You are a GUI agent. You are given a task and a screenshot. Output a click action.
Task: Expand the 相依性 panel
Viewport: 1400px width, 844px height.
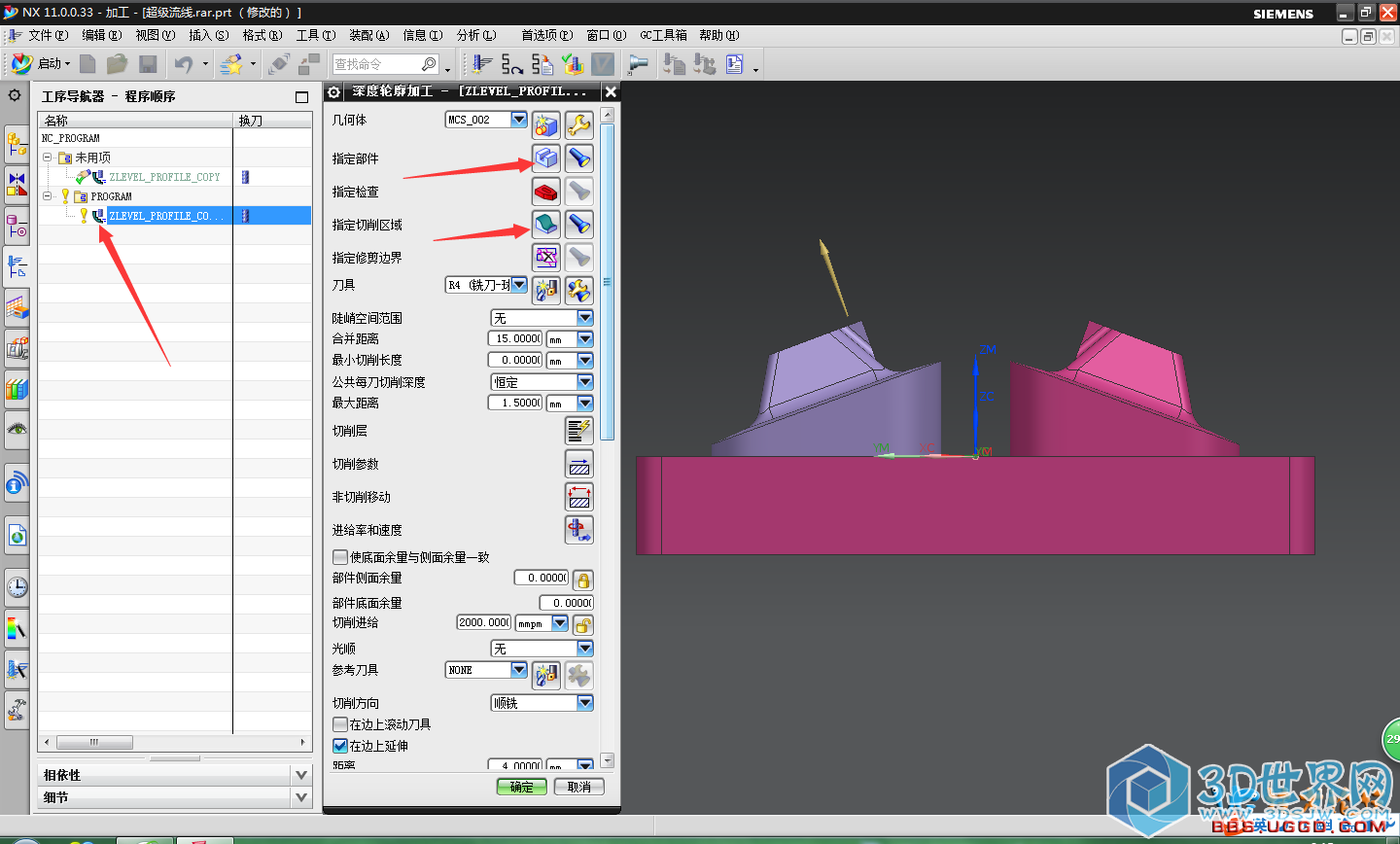click(x=301, y=775)
